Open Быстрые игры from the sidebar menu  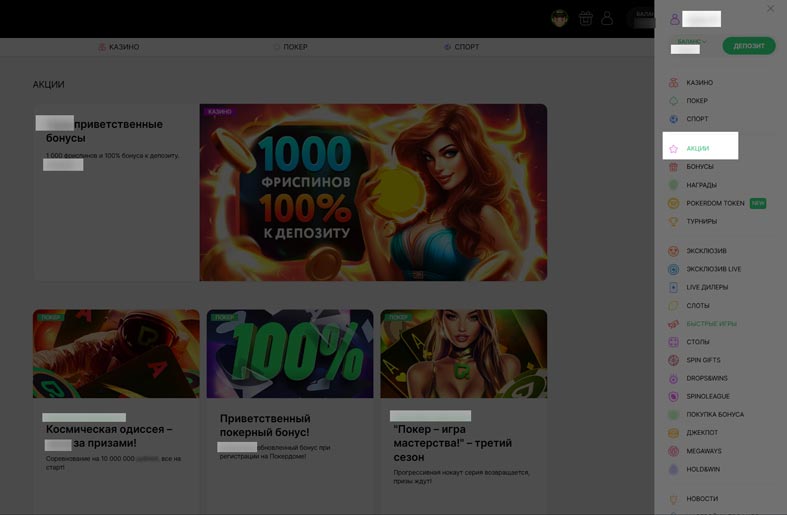tap(711, 324)
